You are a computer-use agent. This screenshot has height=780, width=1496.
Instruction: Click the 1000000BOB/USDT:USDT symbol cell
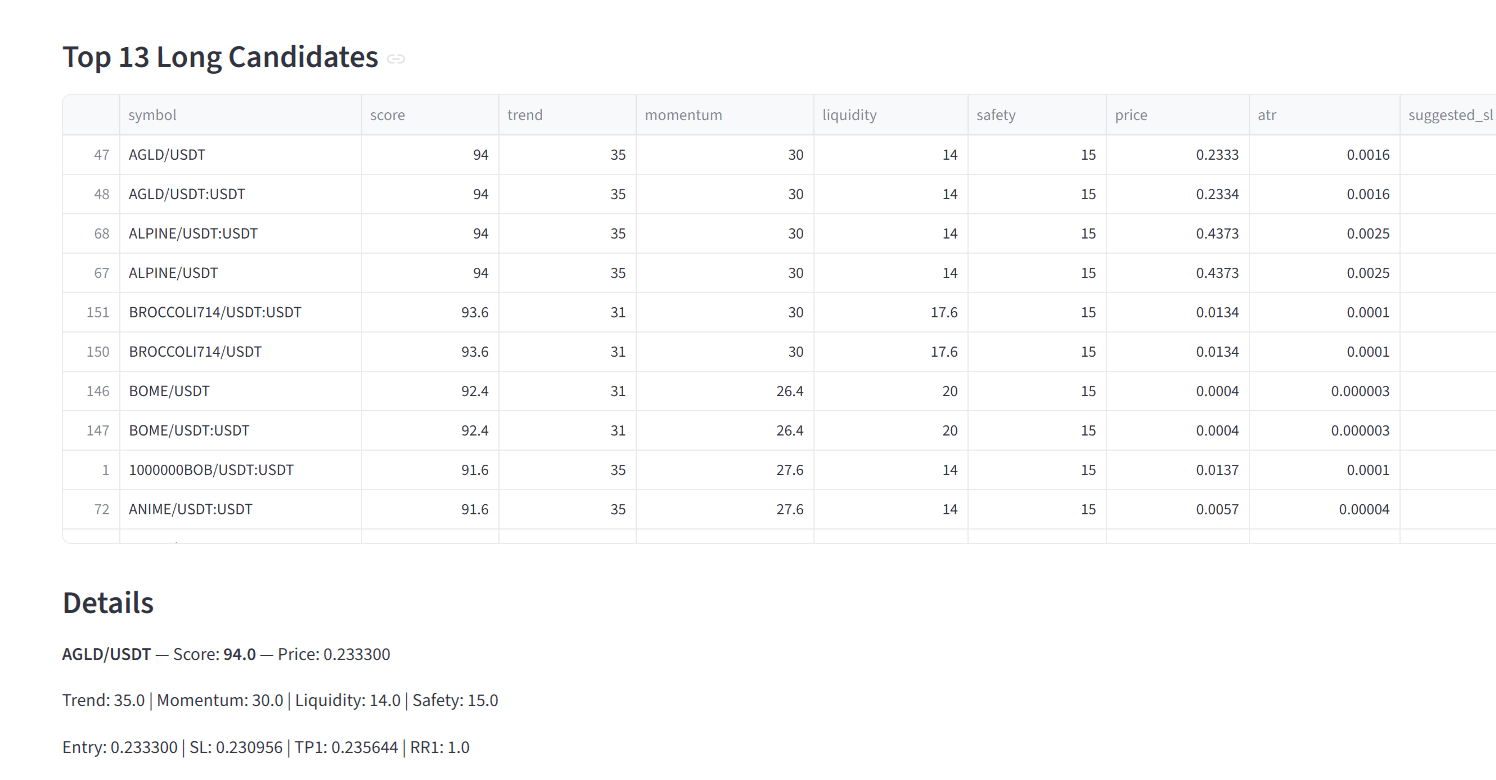coord(211,470)
